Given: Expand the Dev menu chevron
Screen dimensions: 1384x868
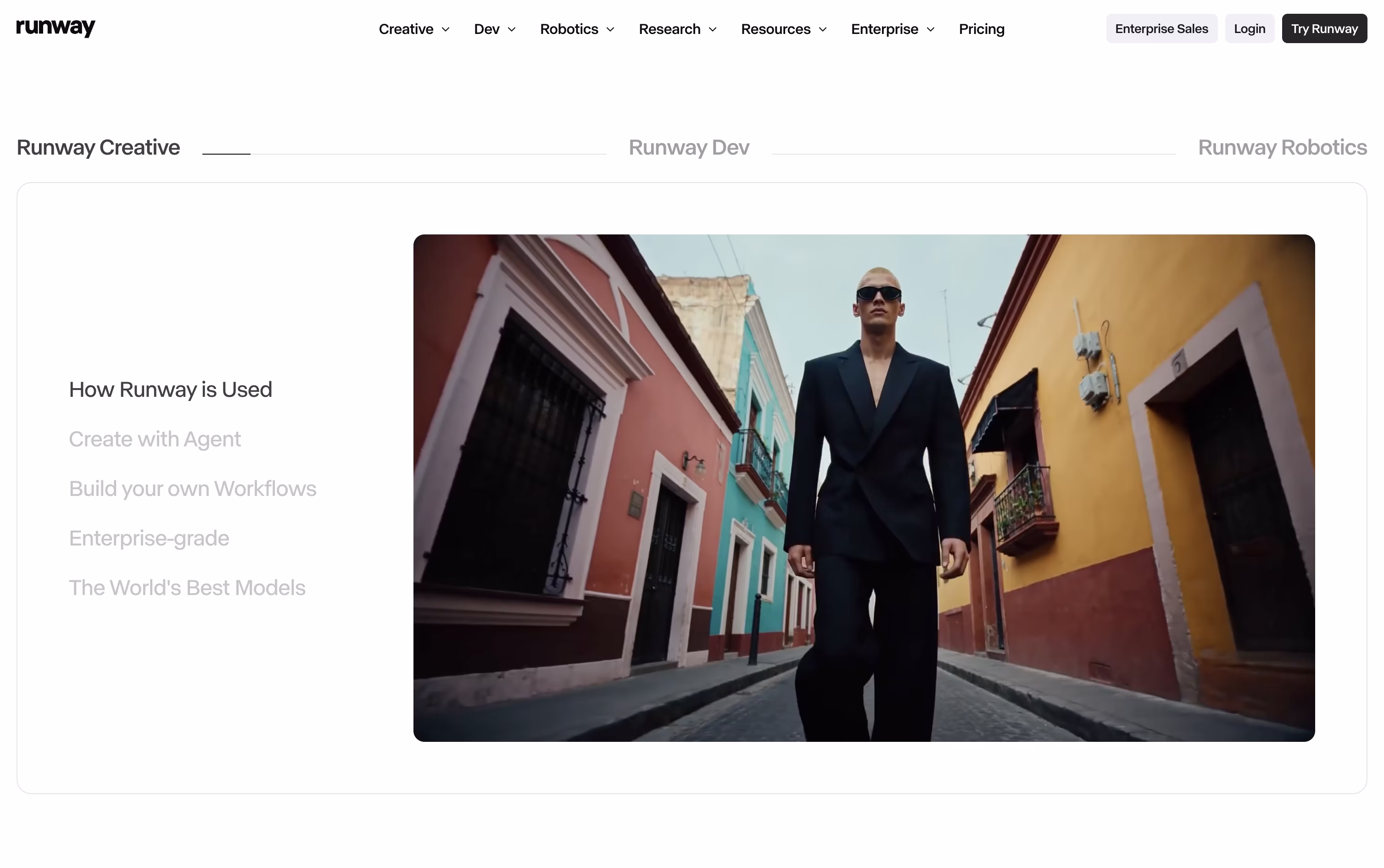Looking at the screenshot, I should pos(512,29).
